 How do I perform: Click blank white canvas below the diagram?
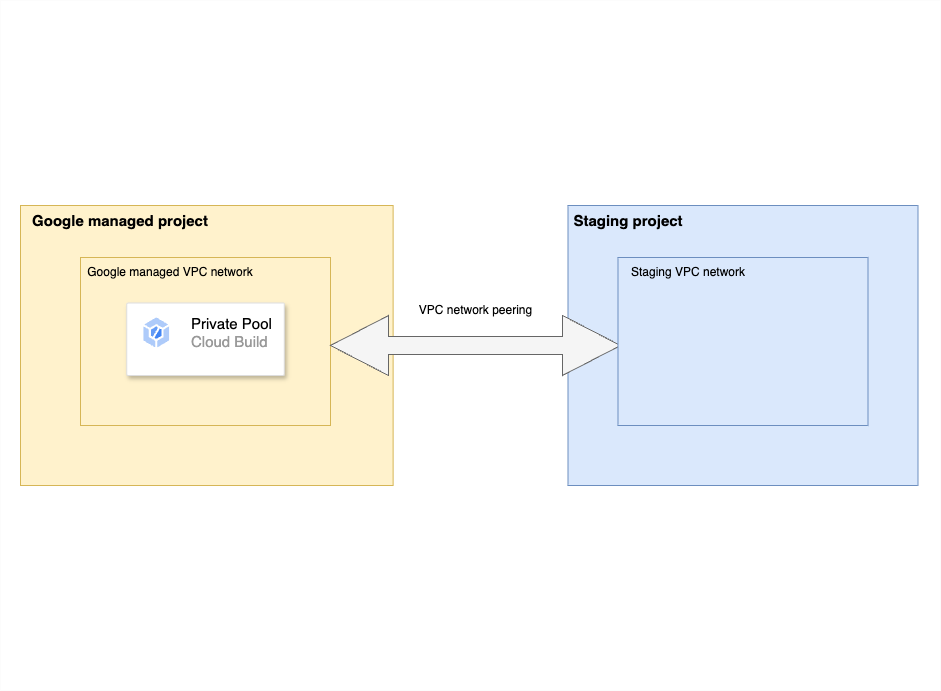pos(470,590)
